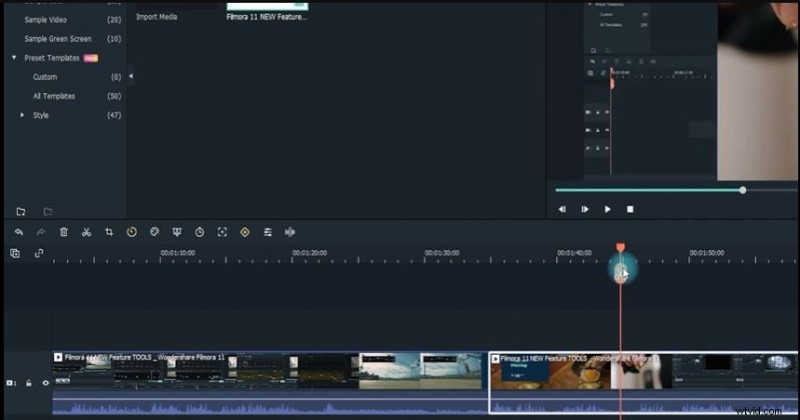800x420 pixels.
Task: Open the Speed control icon
Action: coord(132,232)
